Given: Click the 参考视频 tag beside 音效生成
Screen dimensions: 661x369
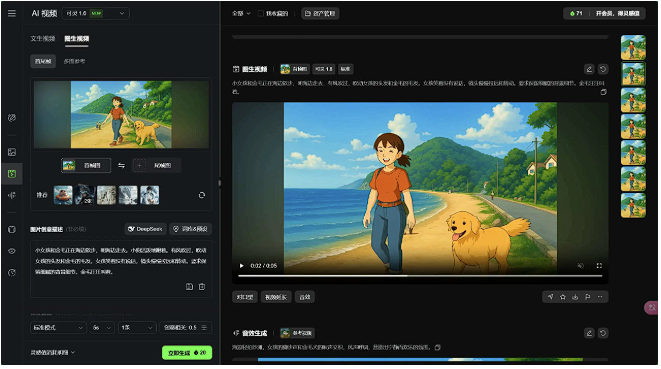Looking at the screenshot, I should tap(298, 333).
